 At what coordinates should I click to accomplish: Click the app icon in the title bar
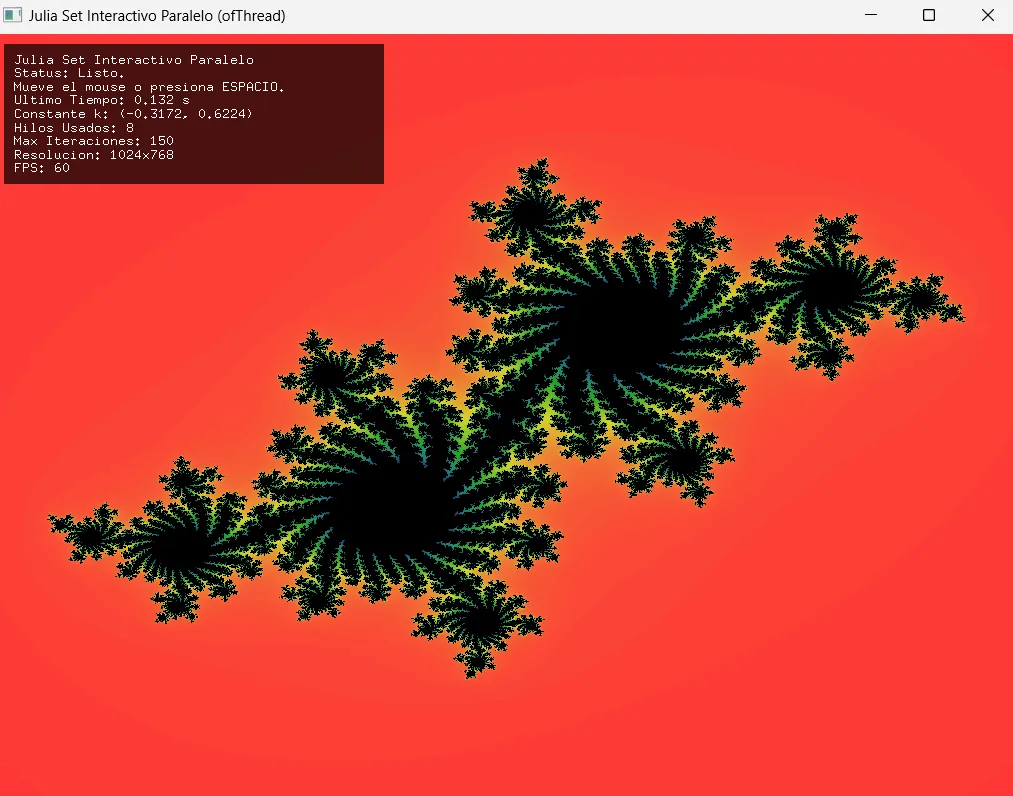coord(13,15)
